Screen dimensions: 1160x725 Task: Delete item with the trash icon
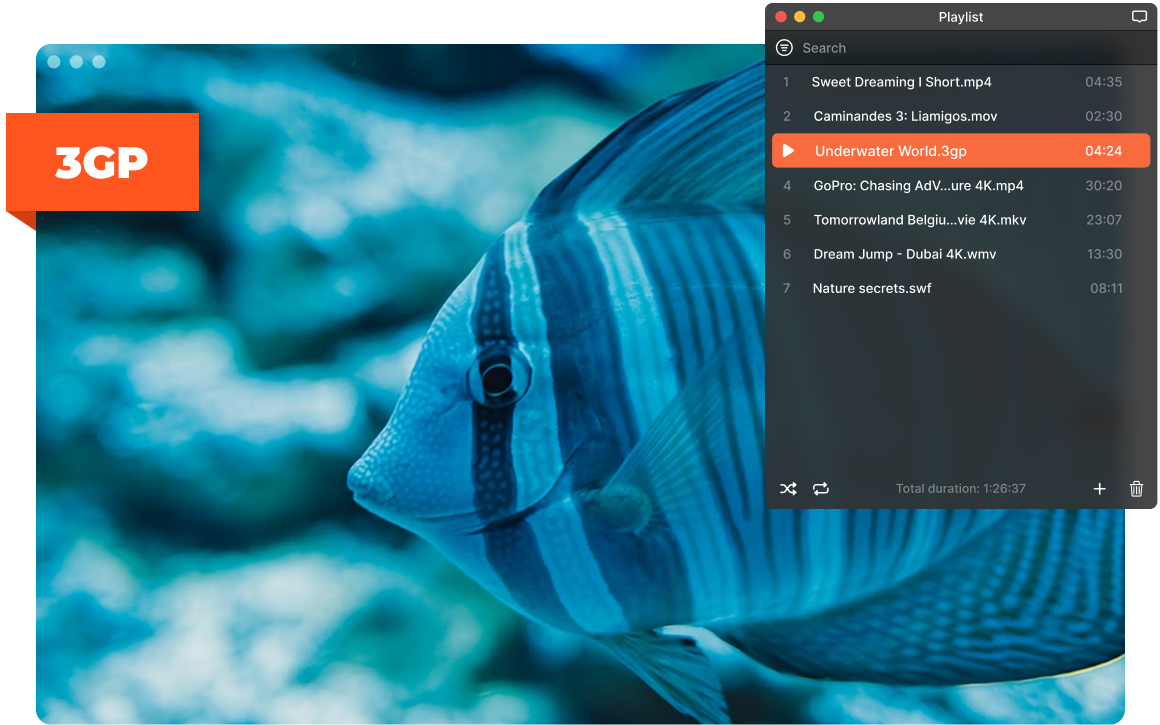[x=1136, y=489]
